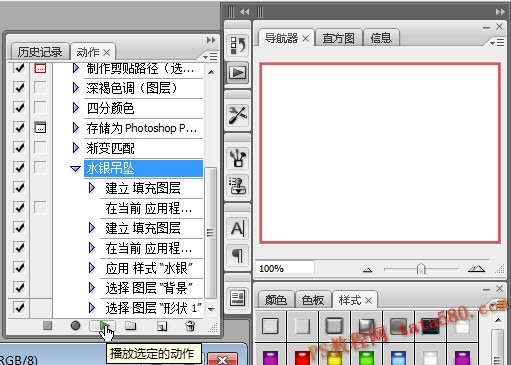This screenshot has width=511, height=365.
Task: Uncheck the 应用 样式 “水银” step
Action: click(x=19, y=268)
